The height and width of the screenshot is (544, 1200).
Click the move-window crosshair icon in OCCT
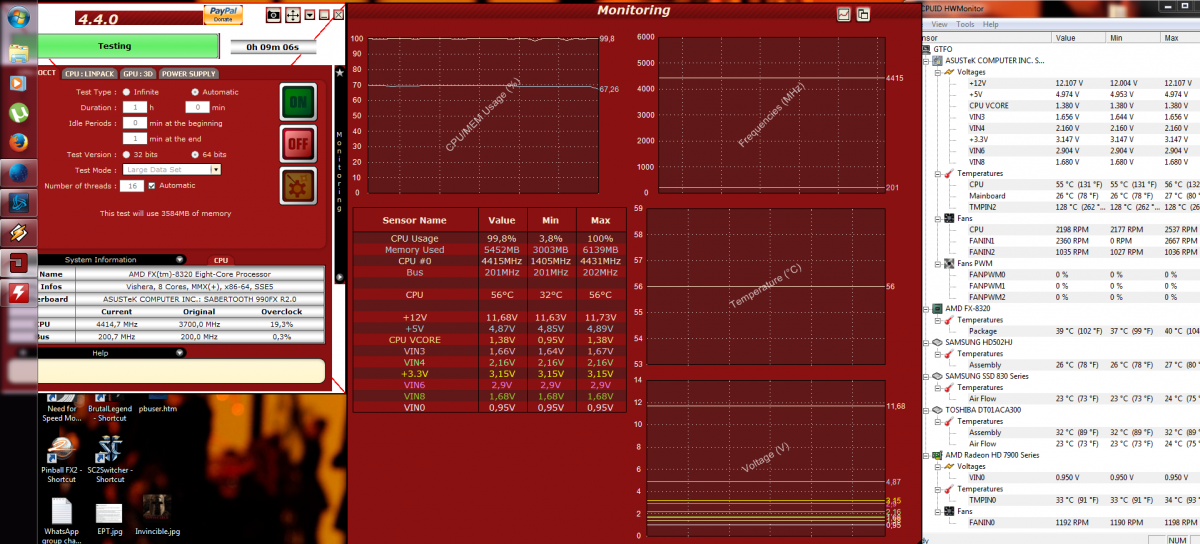tap(293, 14)
